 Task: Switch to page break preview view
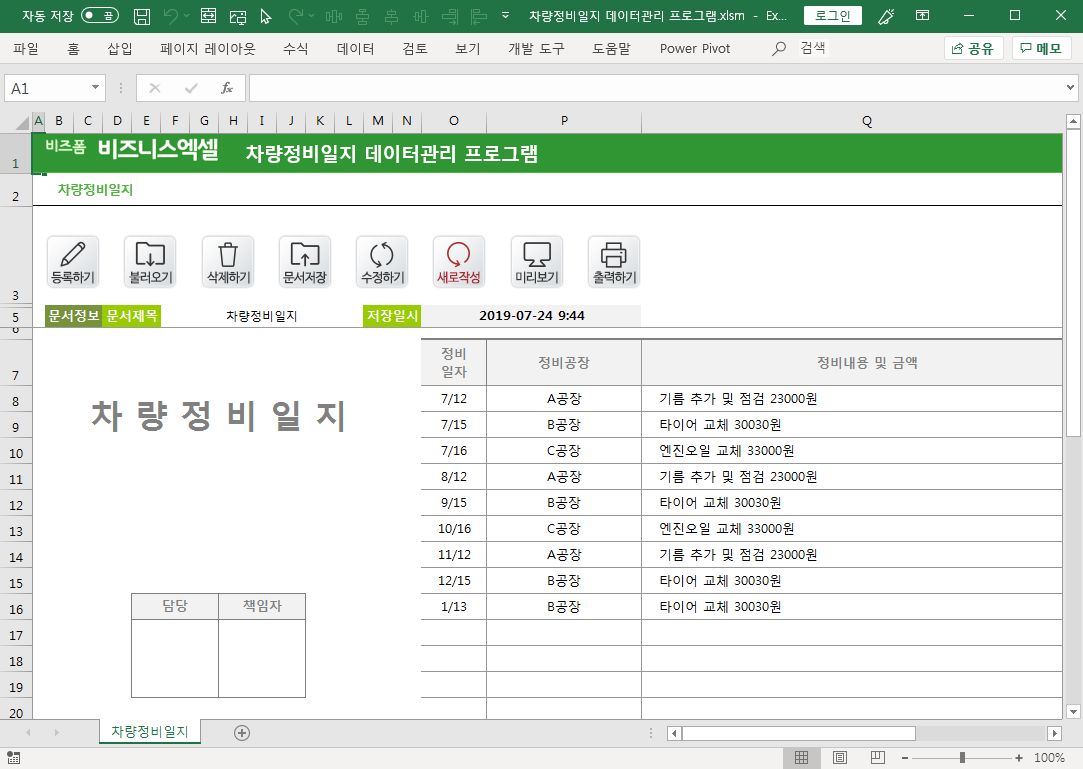click(x=877, y=758)
